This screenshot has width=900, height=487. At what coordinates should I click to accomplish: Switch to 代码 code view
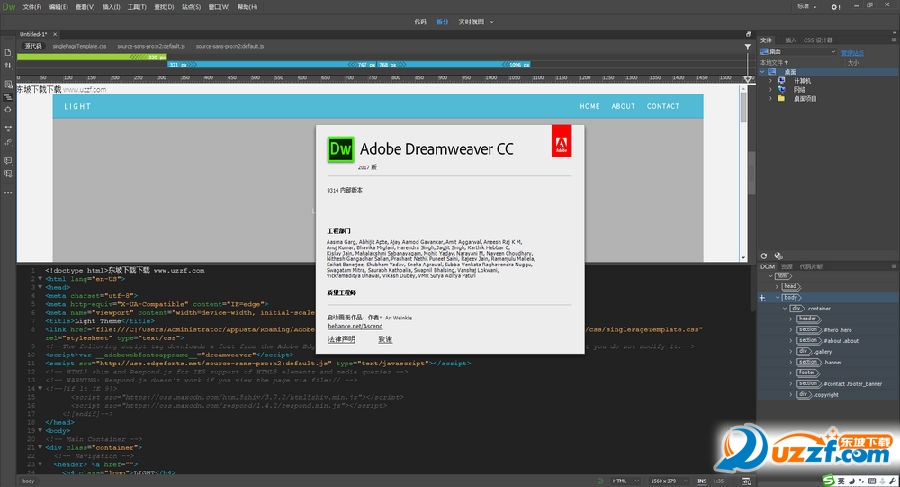[420, 22]
